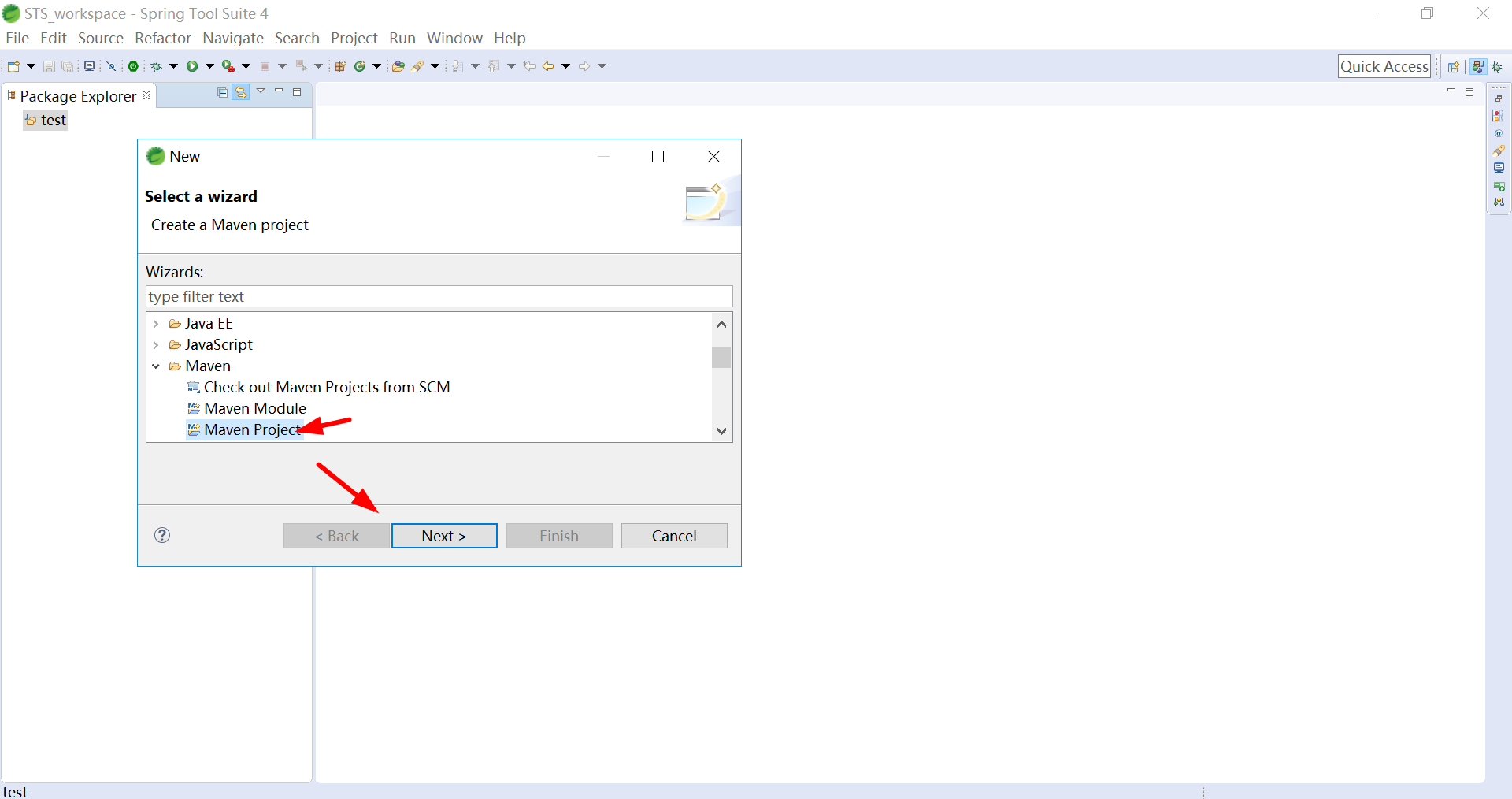Switch to the Debug perspective
The width and height of the screenshot is (1512, 799).
point(1497,67)
